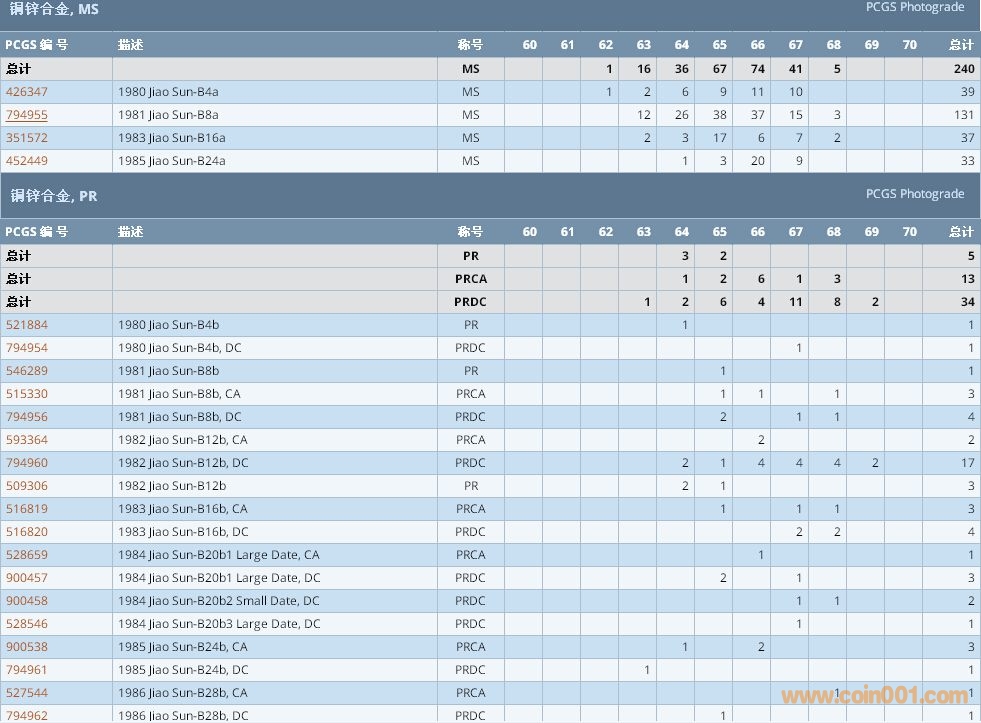The image size is (981, 723).
Task: Open coin entry 452449
Action: pos(27,161)
